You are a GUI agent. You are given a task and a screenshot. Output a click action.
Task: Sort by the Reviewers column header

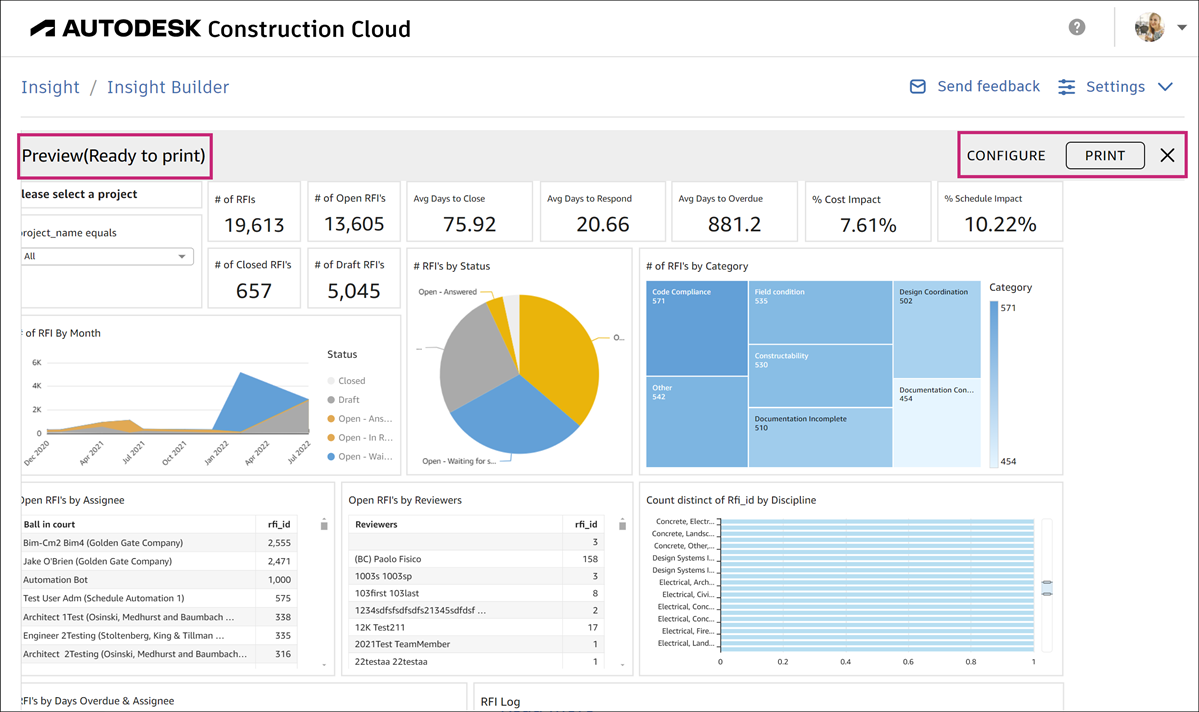[x=376, y=525]
